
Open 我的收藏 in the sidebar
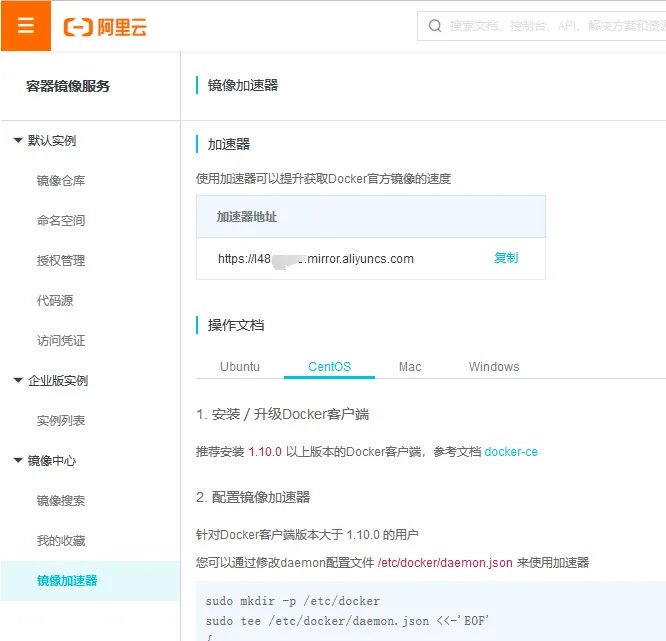(x=61, y=540)
